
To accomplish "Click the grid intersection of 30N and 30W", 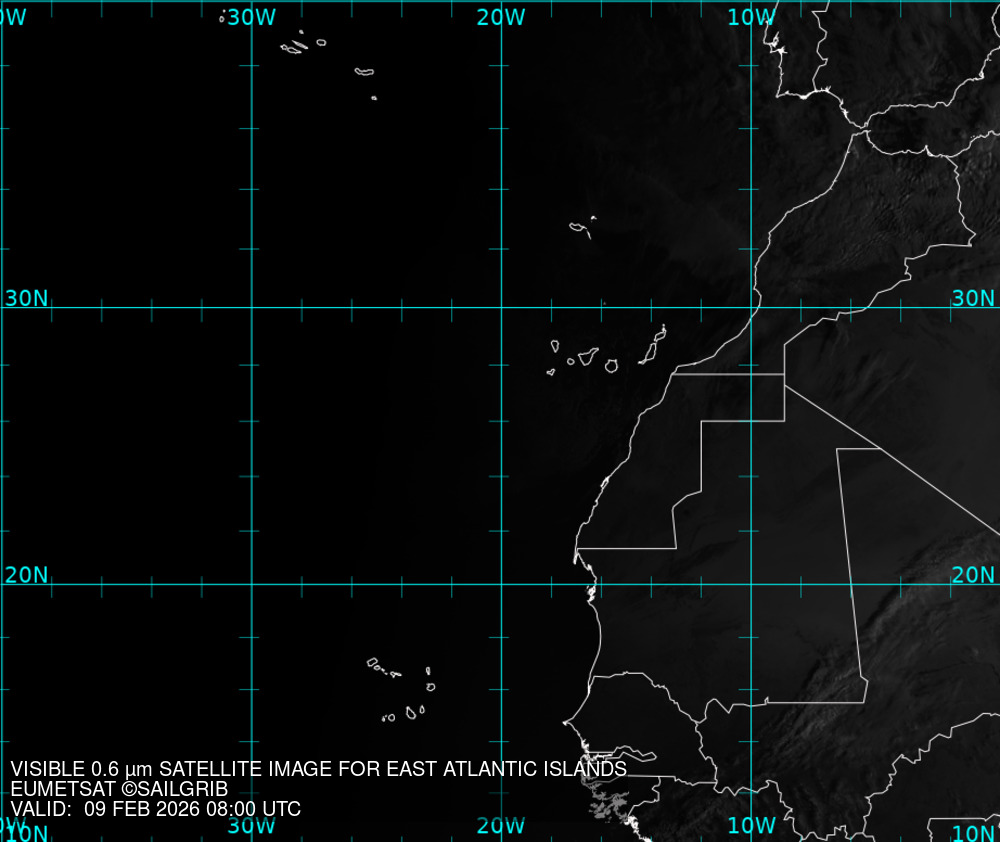I will pos(251,307).
